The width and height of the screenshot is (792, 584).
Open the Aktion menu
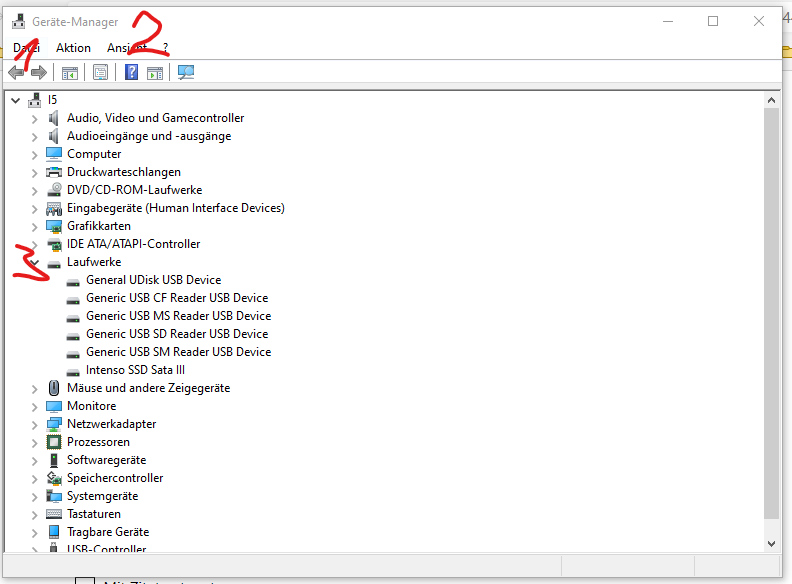(x=73, y=48)
